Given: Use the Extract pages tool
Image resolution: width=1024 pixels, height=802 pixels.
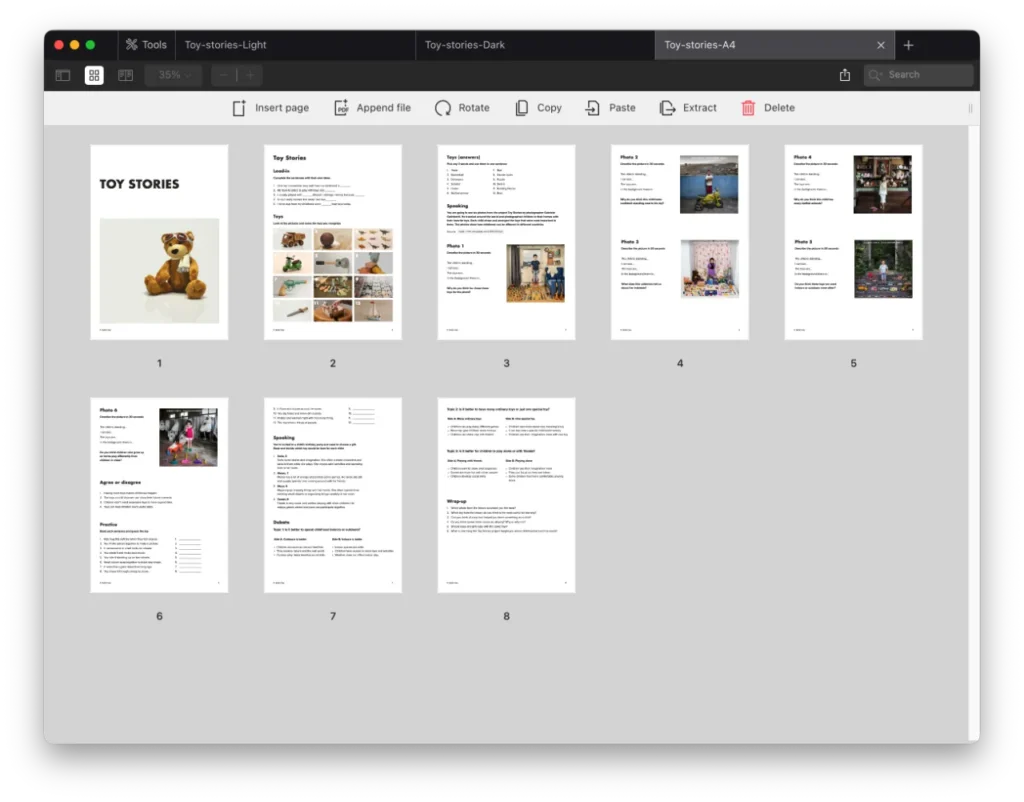Looking at the screenshot, I should point(688,107).
